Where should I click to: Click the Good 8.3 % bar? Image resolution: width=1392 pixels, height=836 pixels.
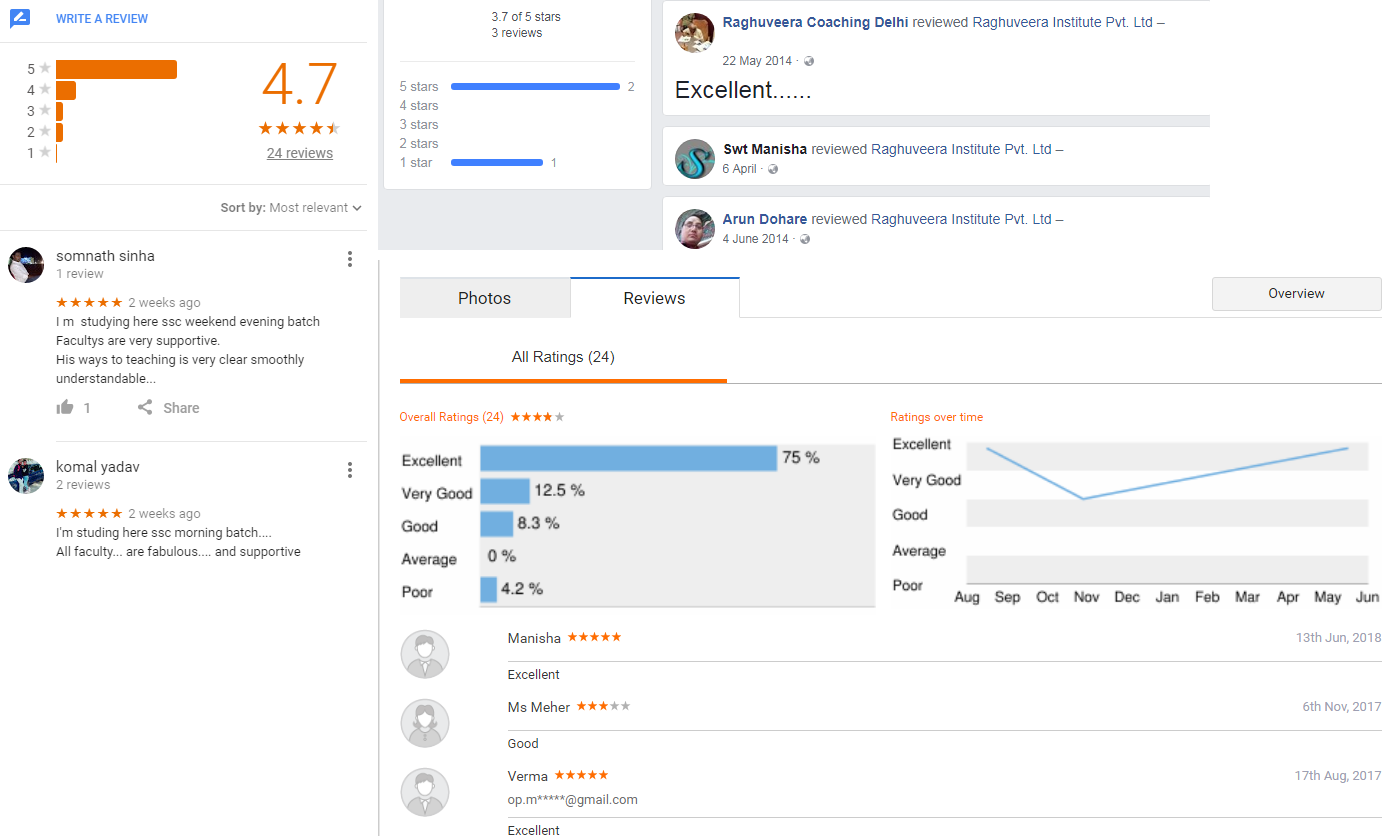point(497,524)
